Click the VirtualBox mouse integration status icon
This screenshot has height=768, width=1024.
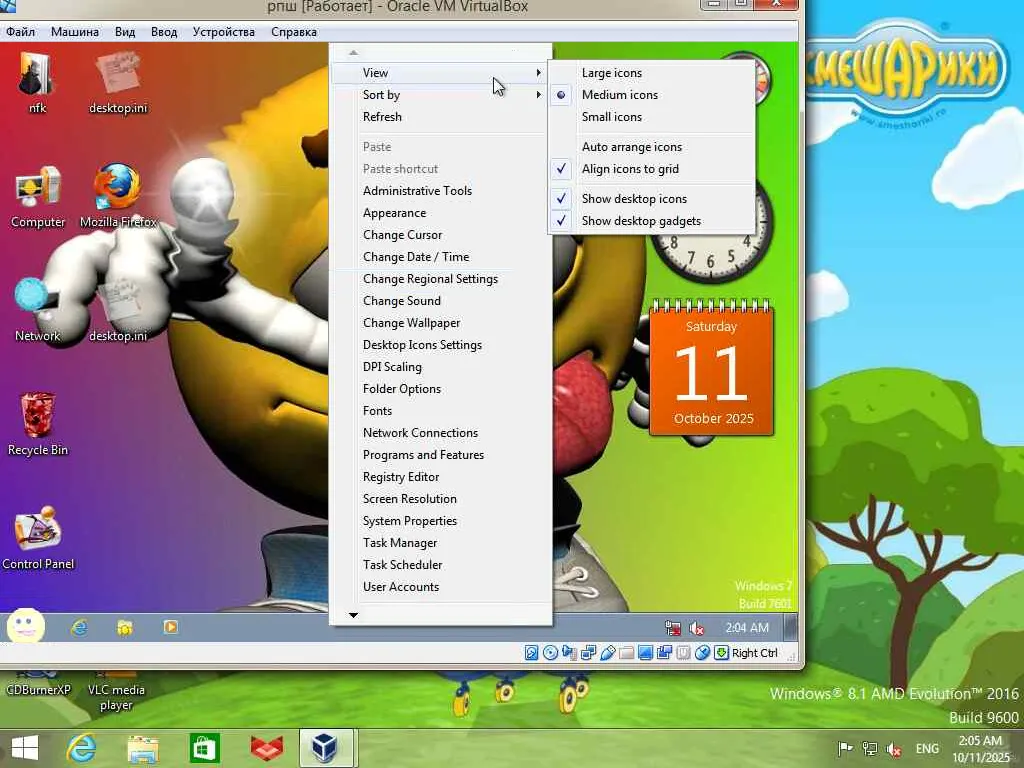point(702,652)
